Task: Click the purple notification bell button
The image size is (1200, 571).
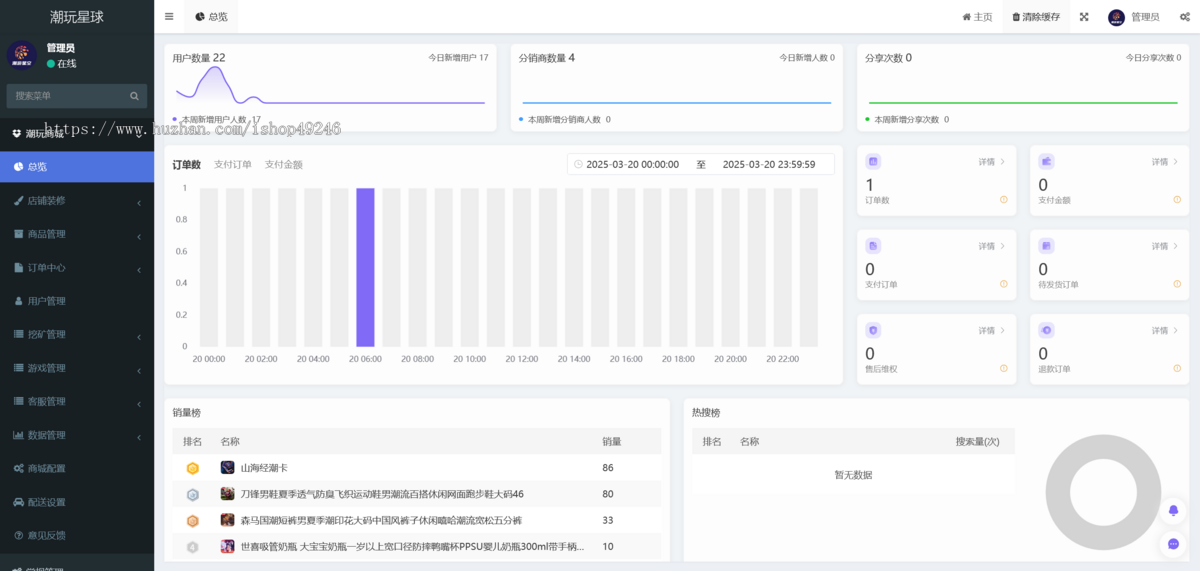Action: coord(1173,511)
